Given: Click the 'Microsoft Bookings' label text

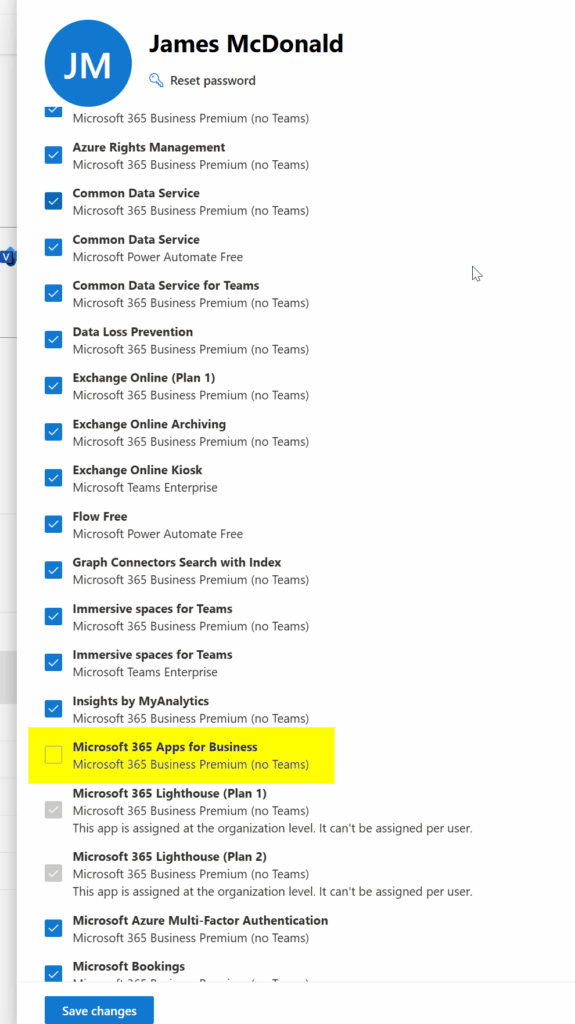Looking at the screenshot, I should [129, 966].
